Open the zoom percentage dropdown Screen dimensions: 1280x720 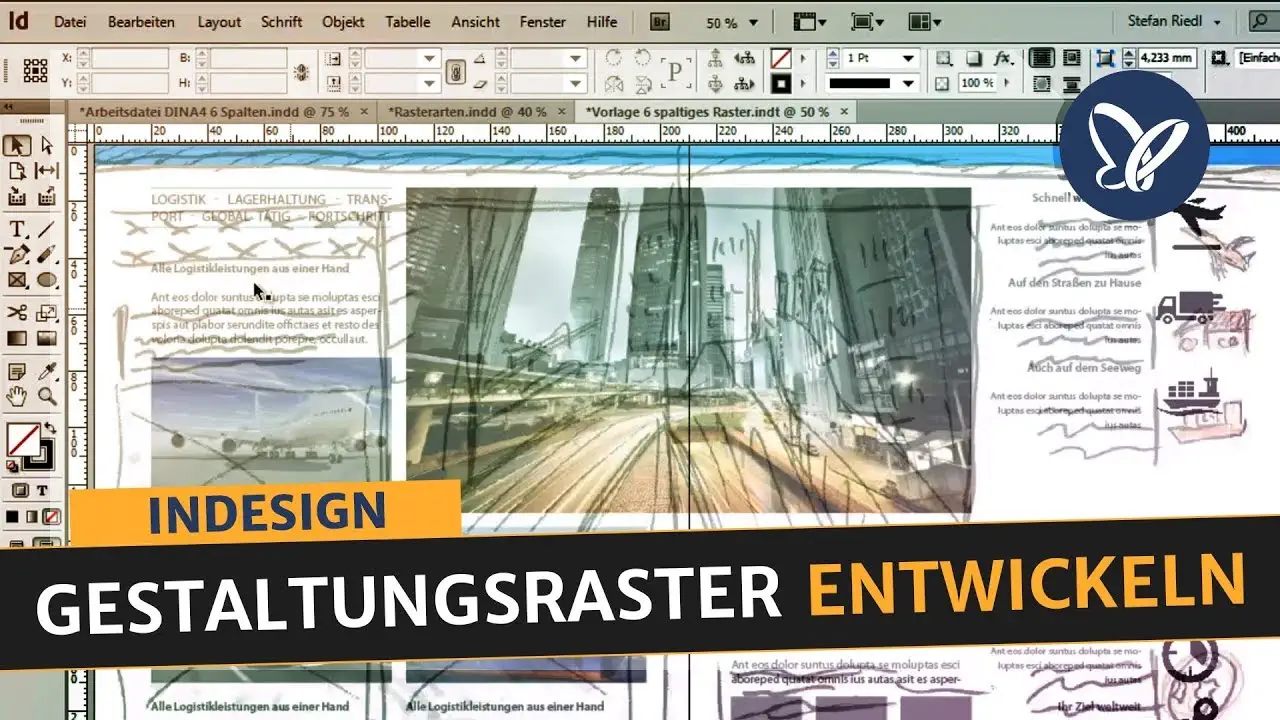click(752, 22)
